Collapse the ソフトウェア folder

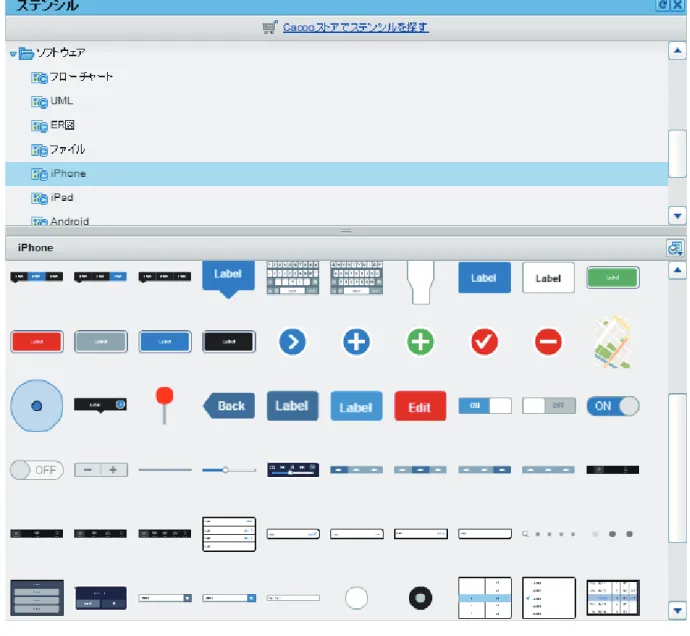tap(13, 54)
